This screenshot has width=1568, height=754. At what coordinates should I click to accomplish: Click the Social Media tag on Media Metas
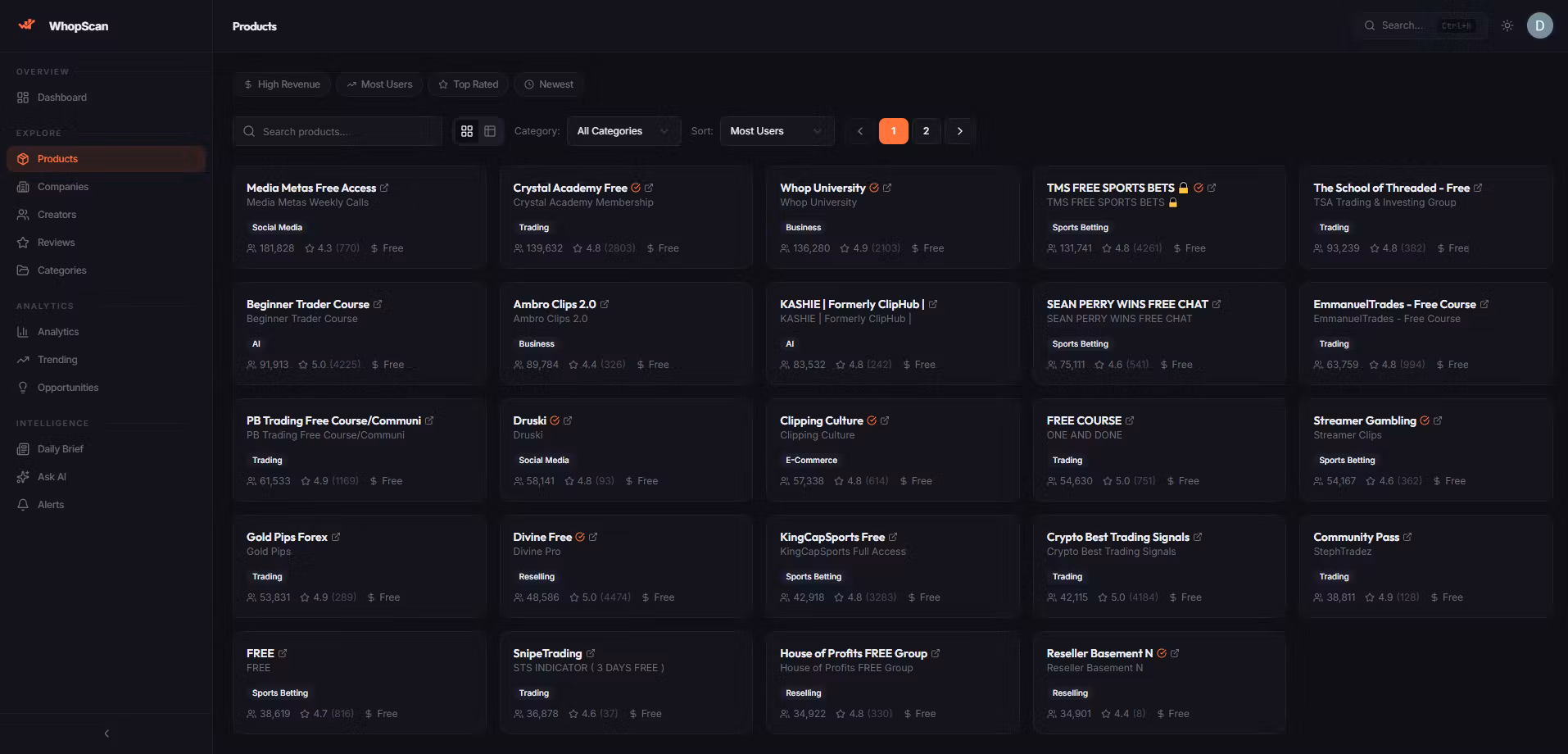tap(277, 228)
